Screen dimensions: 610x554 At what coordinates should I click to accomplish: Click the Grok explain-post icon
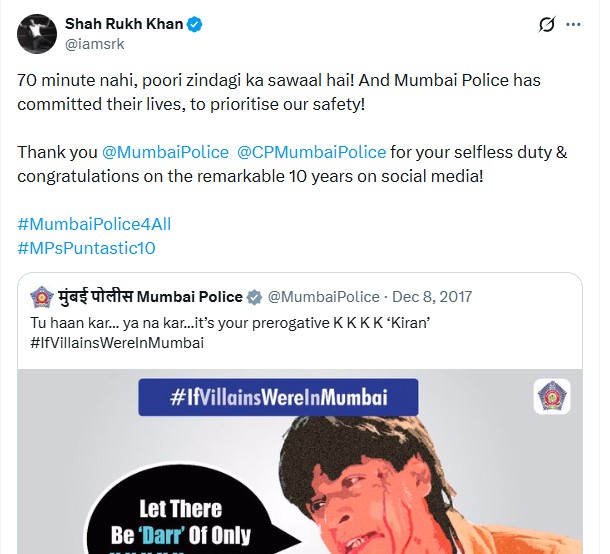point(547,25)
